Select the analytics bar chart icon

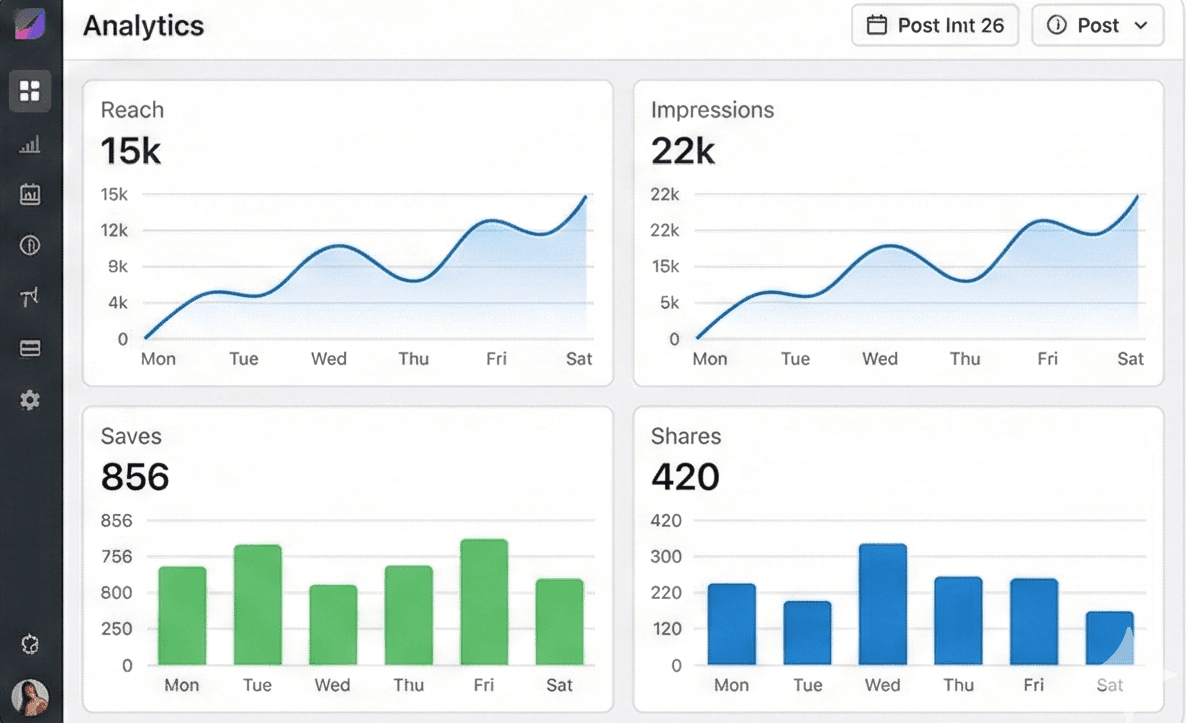point(30,144)
